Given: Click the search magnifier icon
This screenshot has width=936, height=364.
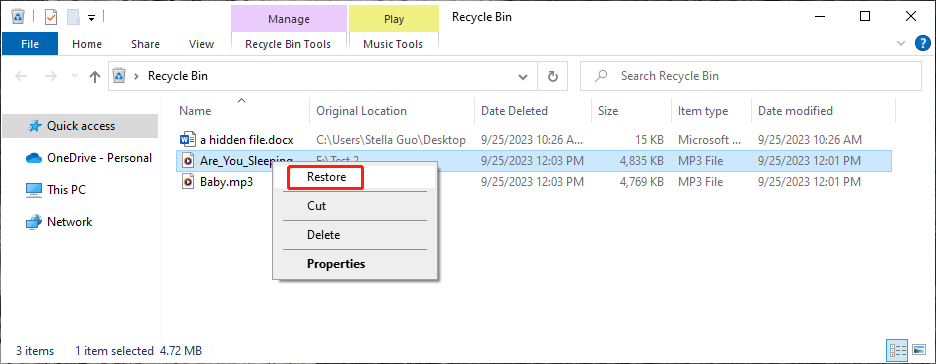Looking at the screenshot, I should coord(602,76).
